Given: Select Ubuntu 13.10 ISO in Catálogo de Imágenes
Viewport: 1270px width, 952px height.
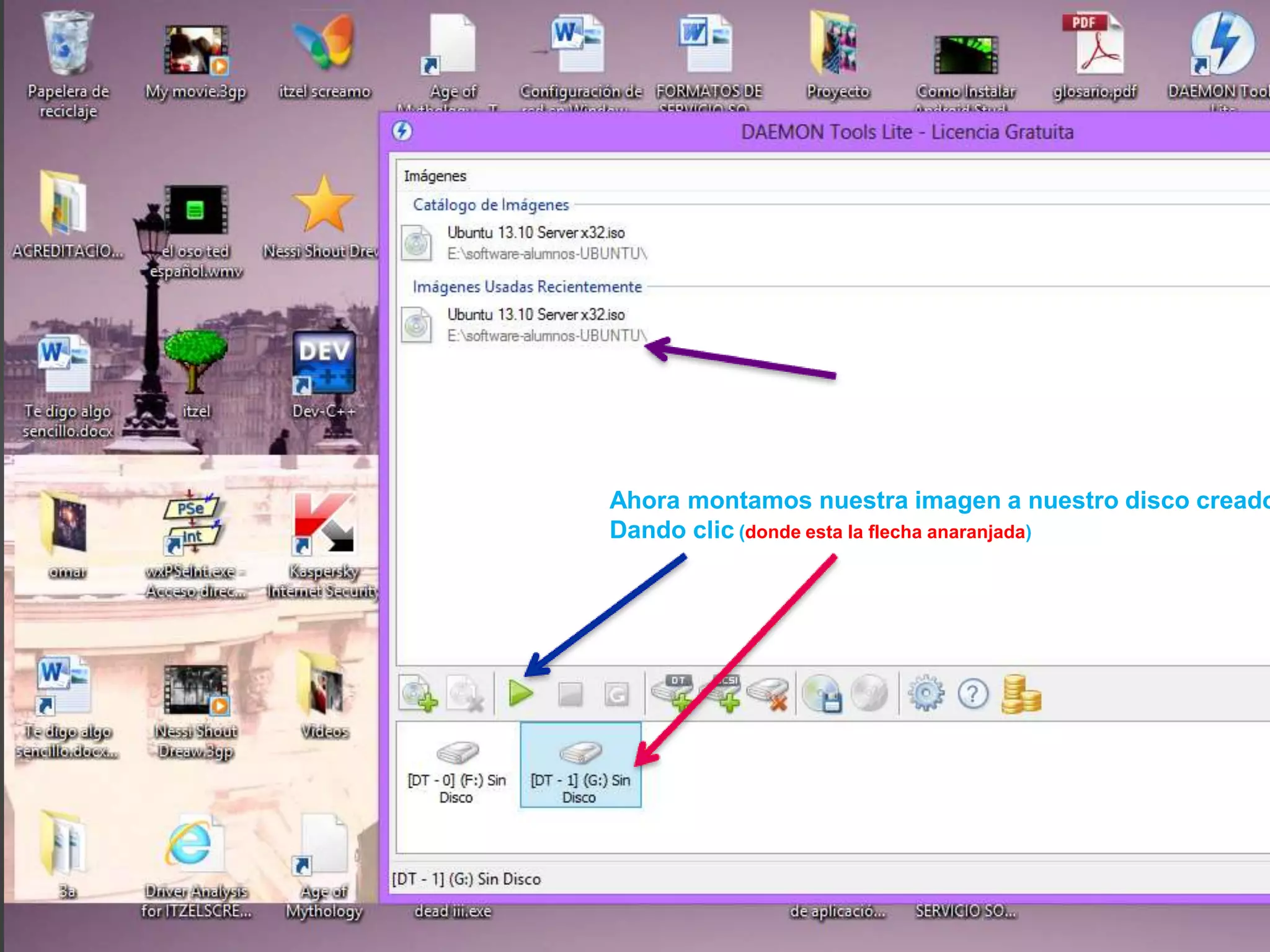Looking at the screenshot, I should [535, 242].
